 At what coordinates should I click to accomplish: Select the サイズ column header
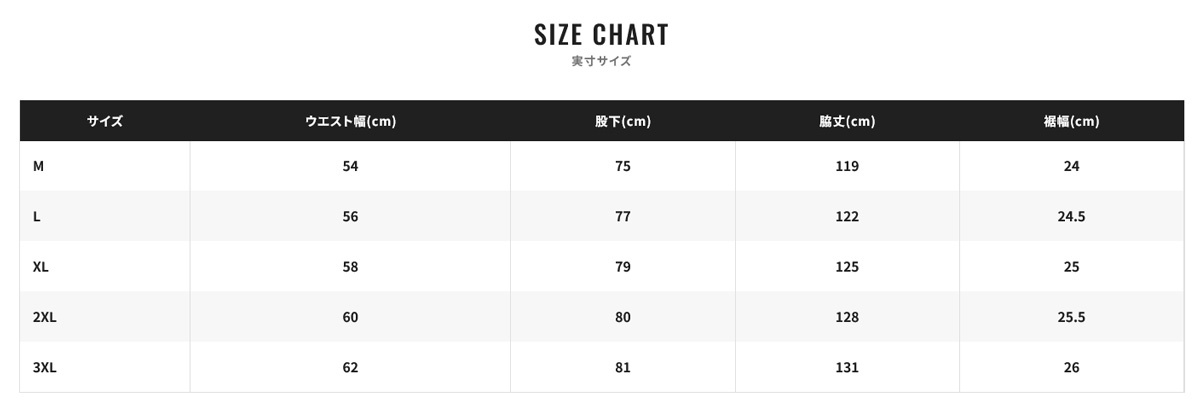104,121
